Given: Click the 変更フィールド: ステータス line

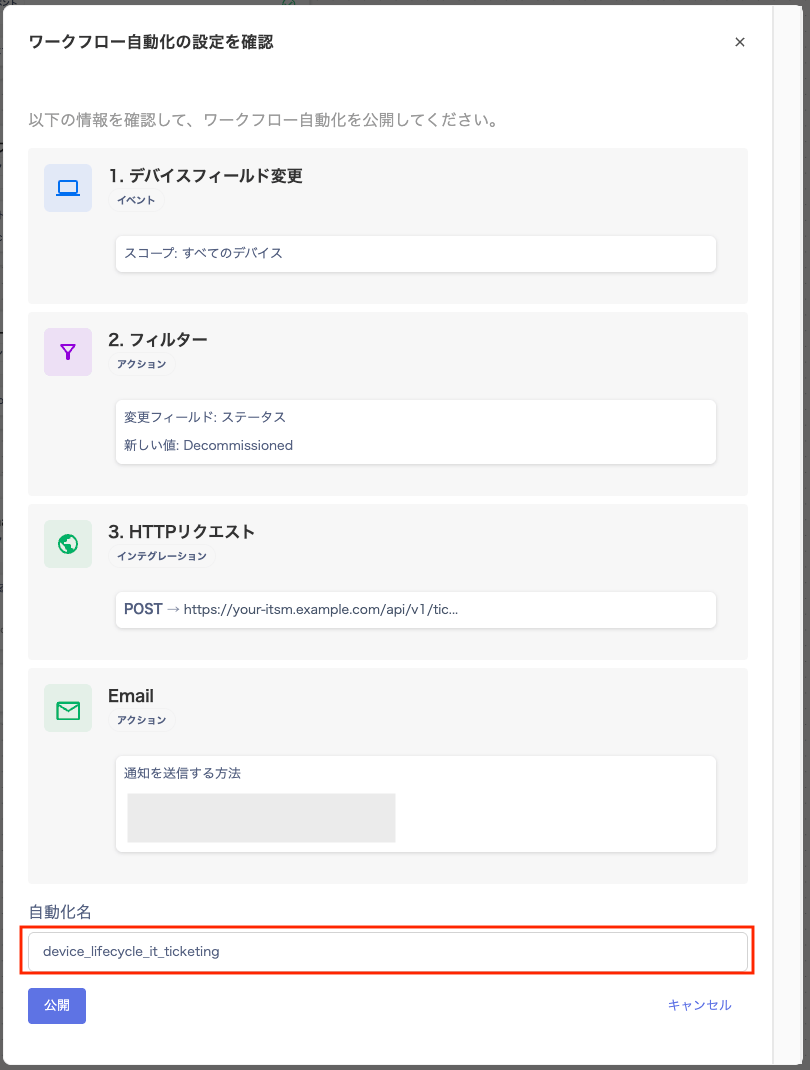Looking at the screenshot, I should [205, 417].
